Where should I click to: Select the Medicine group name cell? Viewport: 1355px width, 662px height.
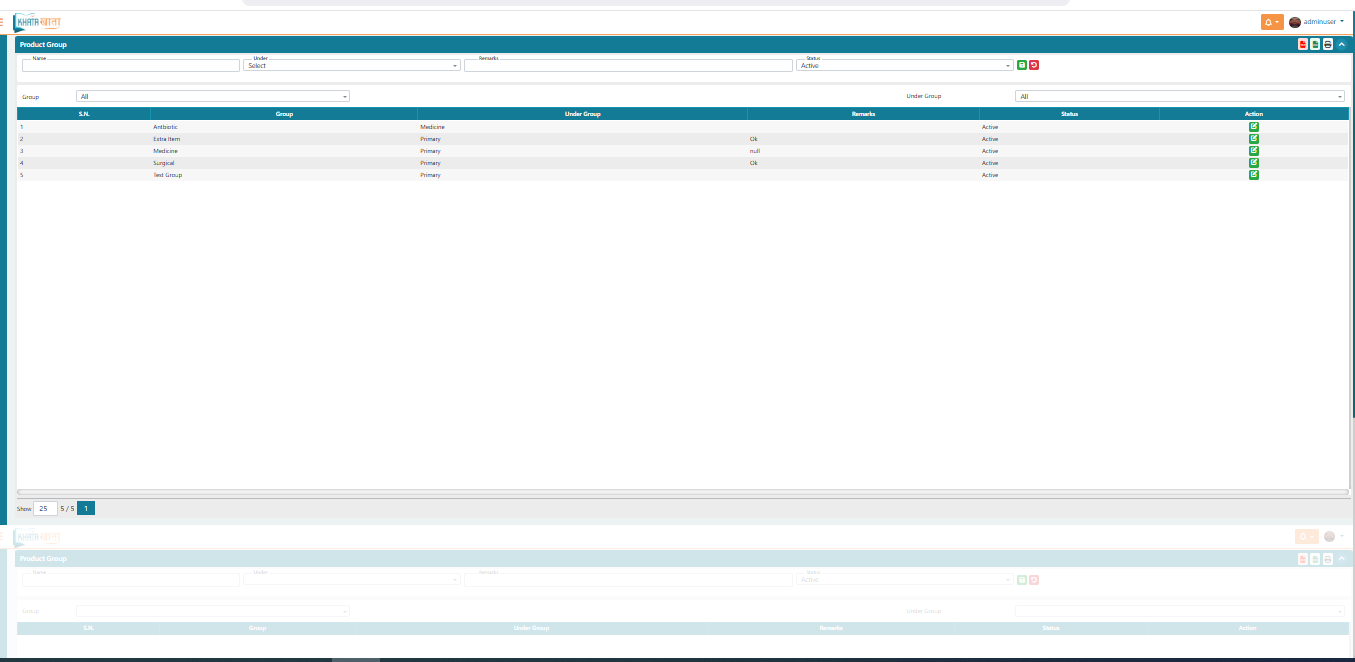pos(284,151)
